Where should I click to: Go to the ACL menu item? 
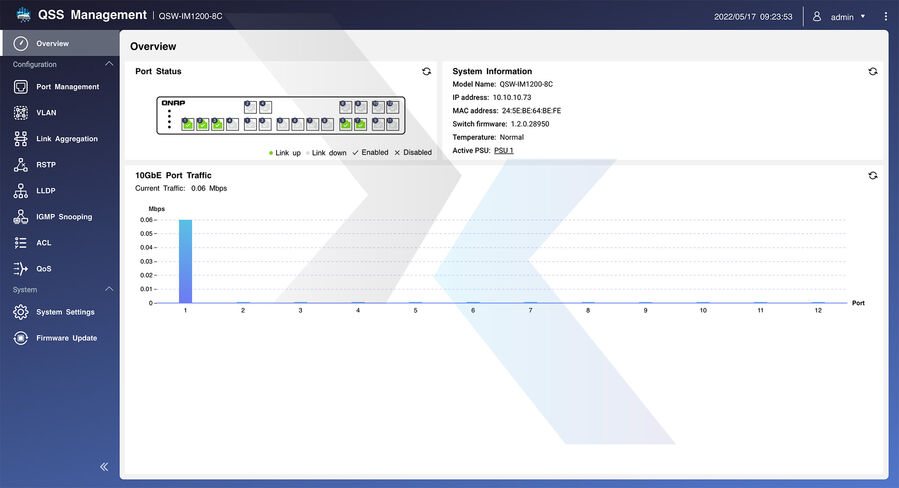coord(43,243)
